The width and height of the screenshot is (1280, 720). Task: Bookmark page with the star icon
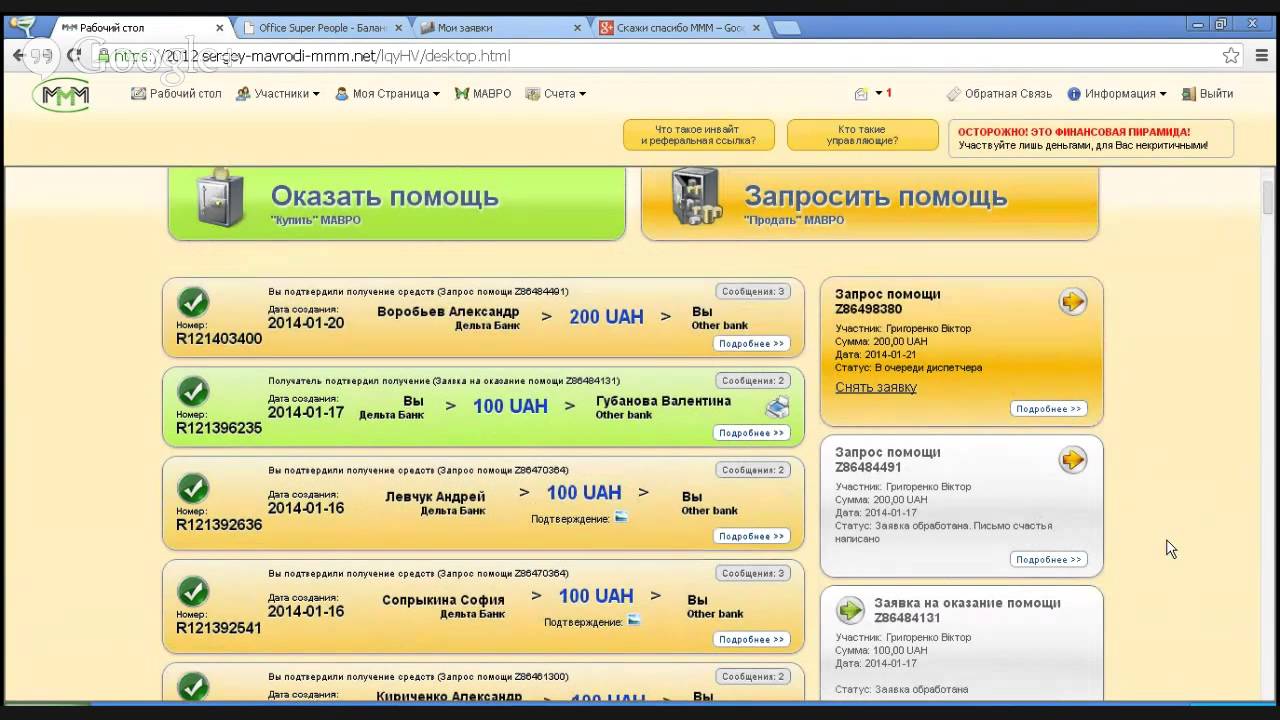[1231, 56]
